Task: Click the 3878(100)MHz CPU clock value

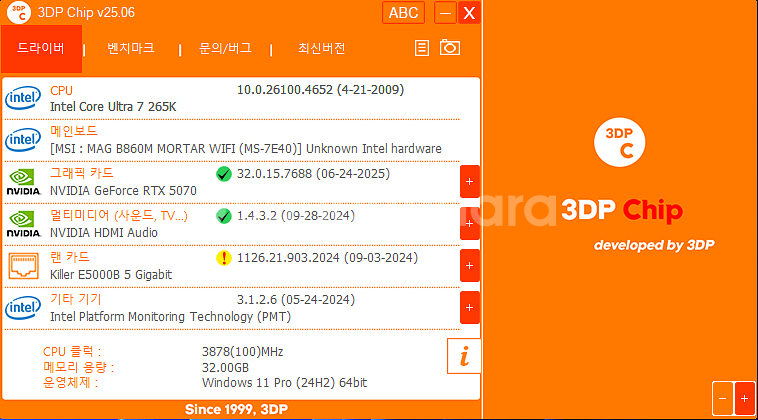Action: [243, 352]
